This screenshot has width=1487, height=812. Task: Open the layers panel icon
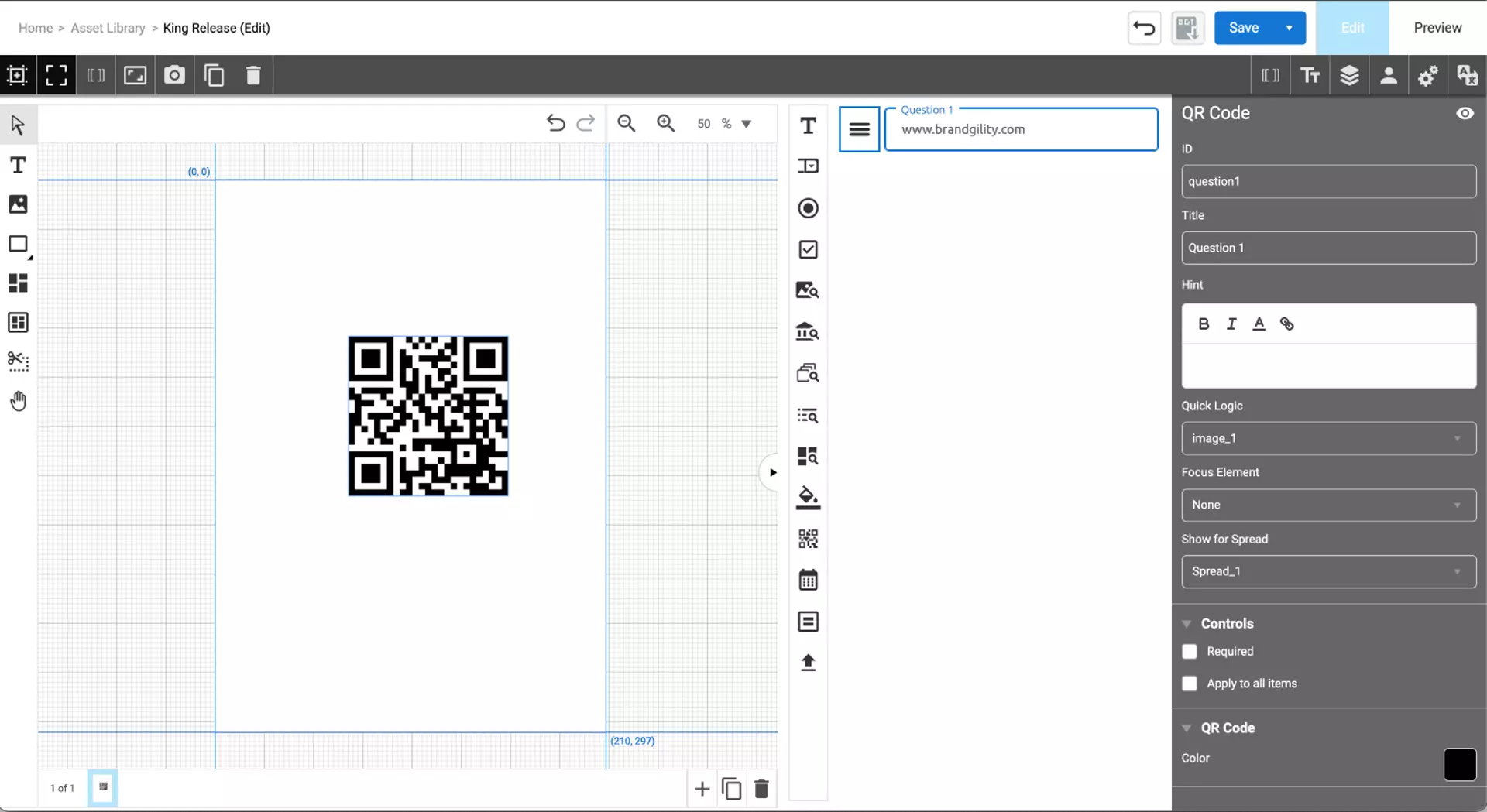click(1349, 75)
